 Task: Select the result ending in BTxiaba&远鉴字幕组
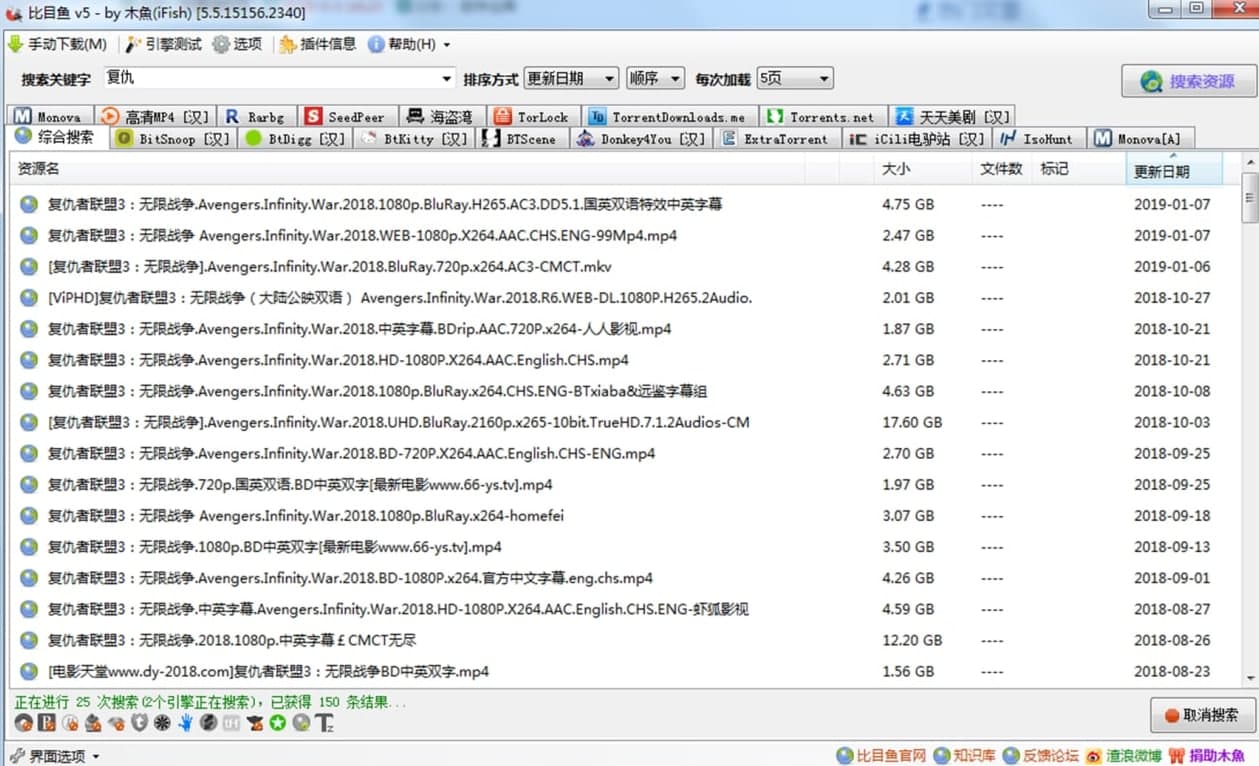pos(377,391)
